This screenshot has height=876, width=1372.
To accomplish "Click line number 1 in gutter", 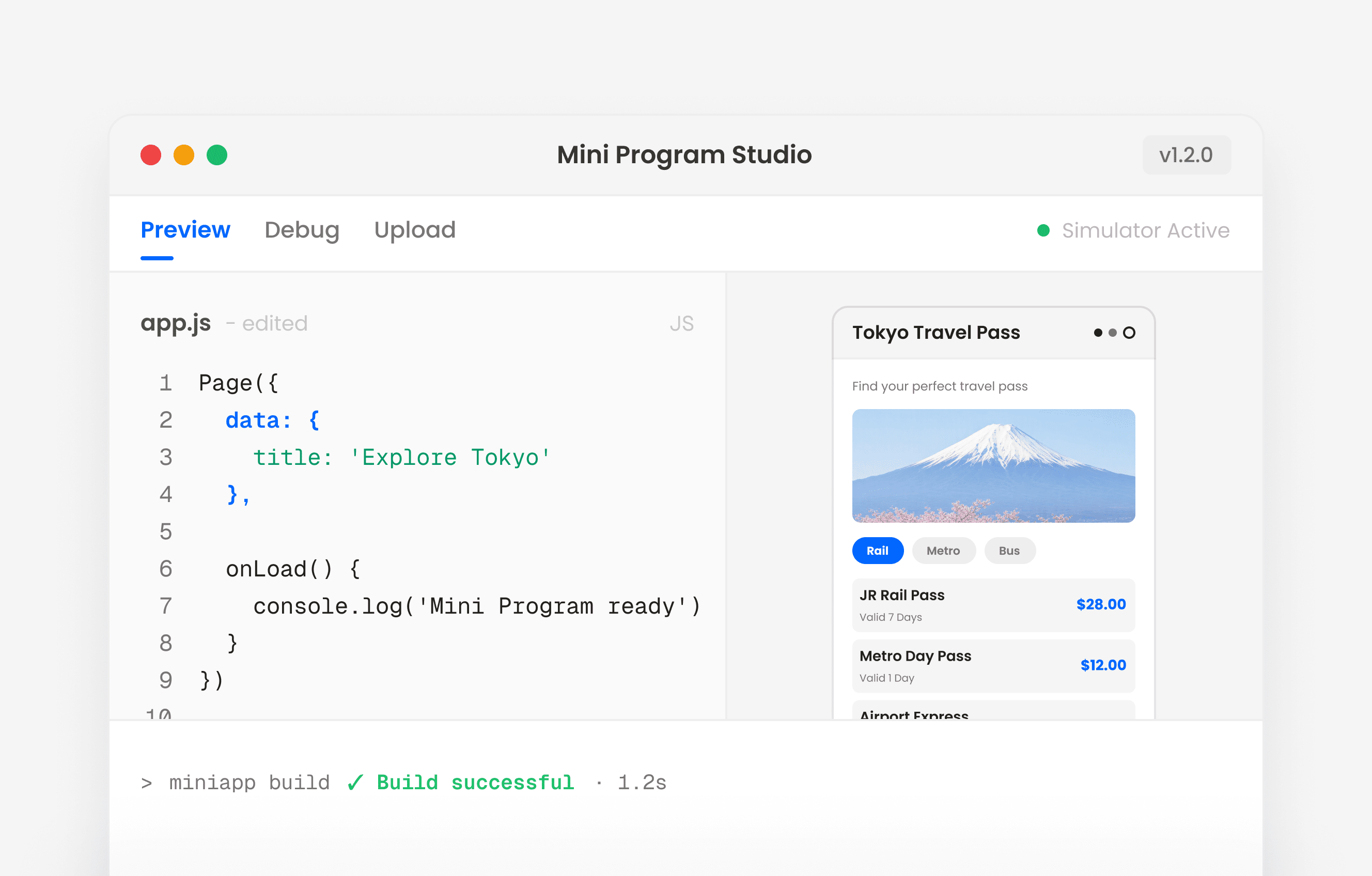I will click(166, 383).
